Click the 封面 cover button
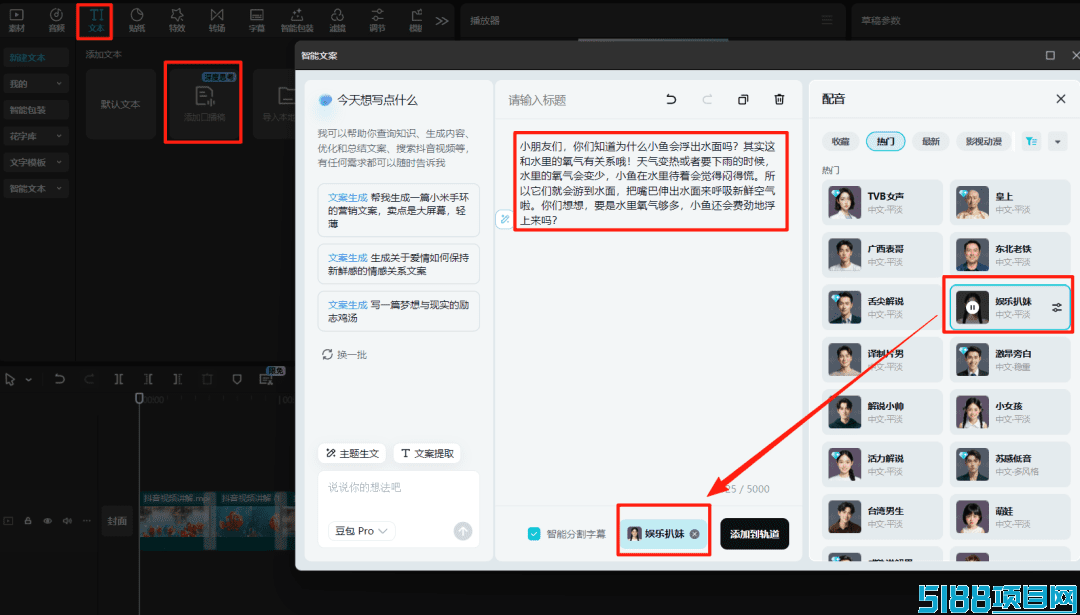Viewport: 1080px width, 615px height. [117, 521]
